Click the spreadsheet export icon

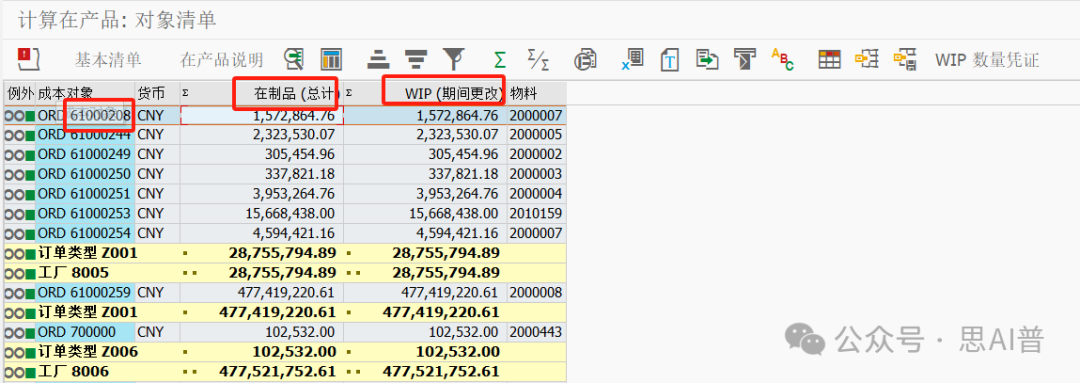tap(632, 59)
